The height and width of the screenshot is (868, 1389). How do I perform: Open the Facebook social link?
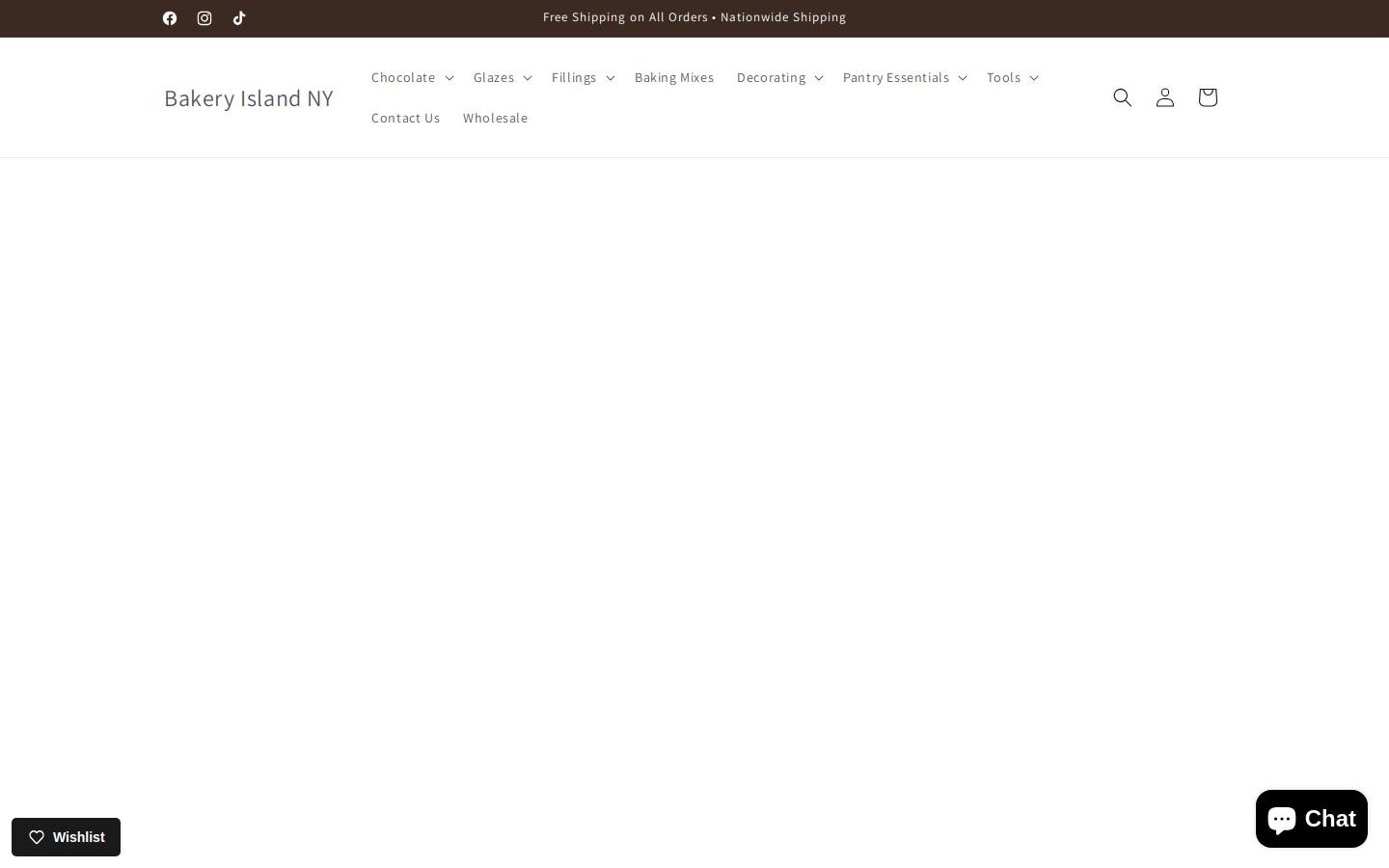(170, 18)
